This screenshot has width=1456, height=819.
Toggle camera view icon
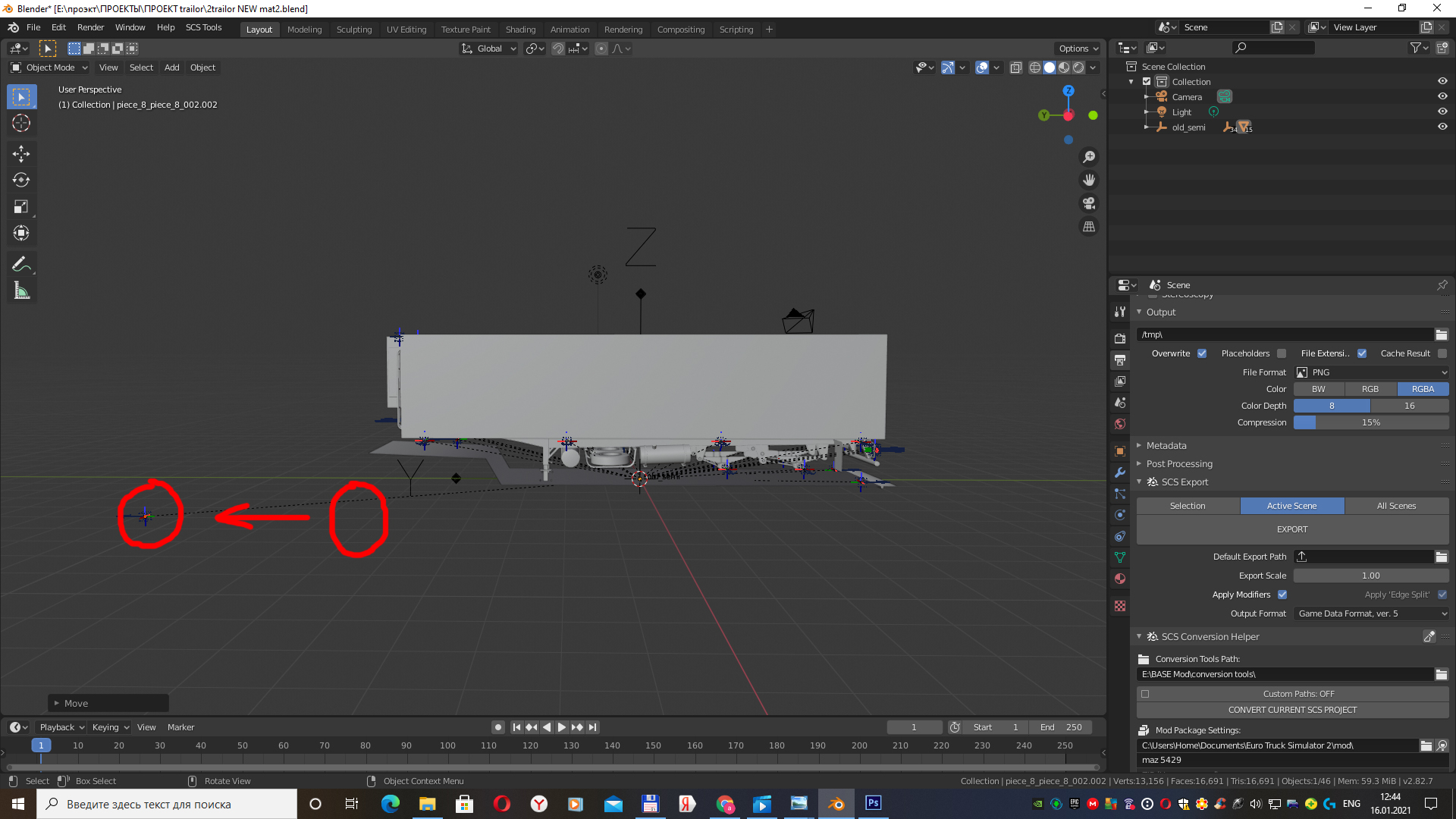click(1089, 204)
